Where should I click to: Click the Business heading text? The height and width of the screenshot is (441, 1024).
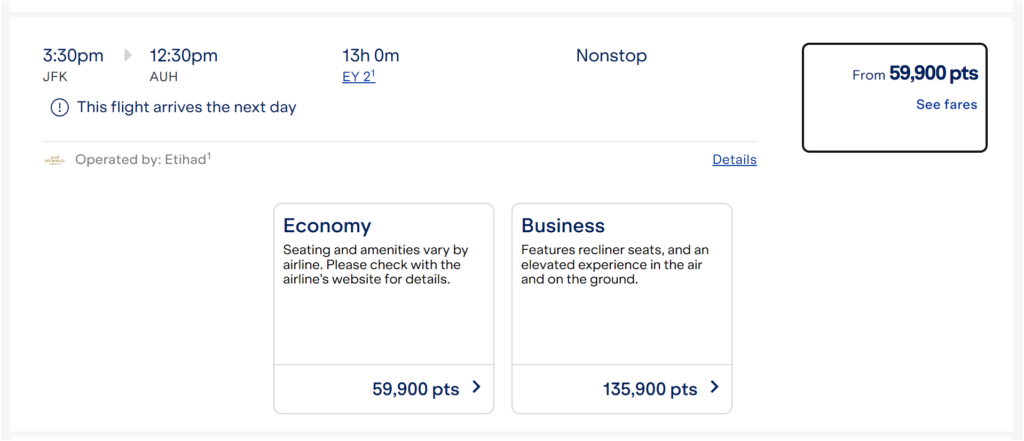coord(563,225)
